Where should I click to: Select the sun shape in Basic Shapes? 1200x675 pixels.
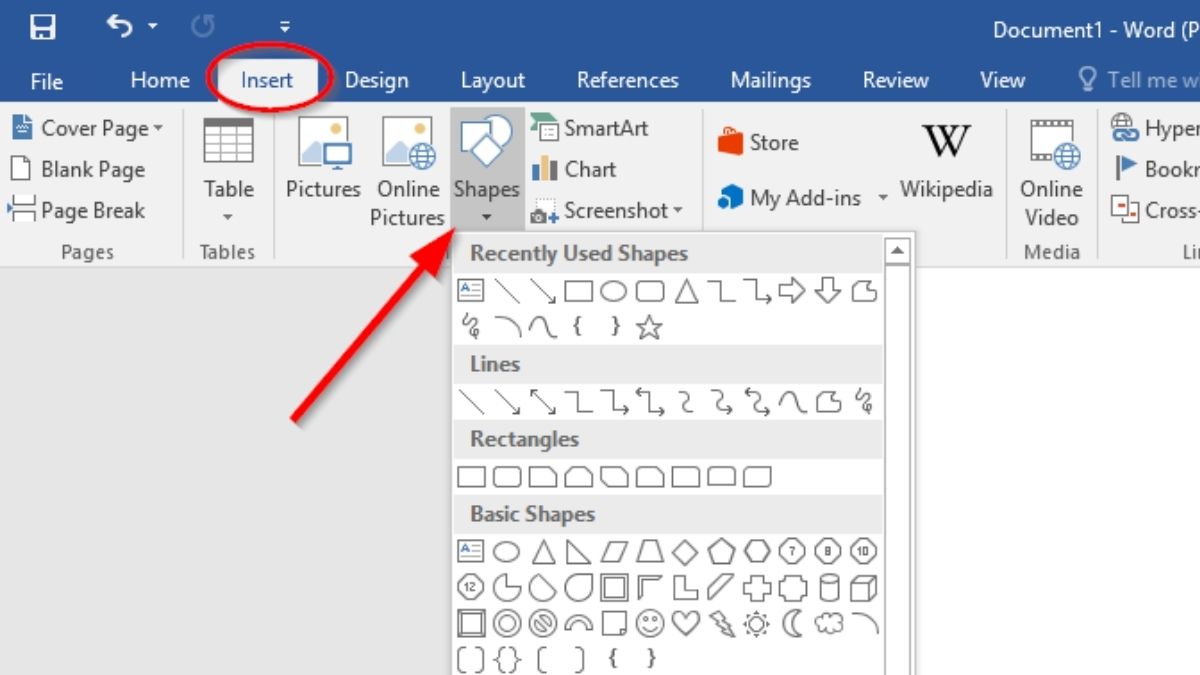[x=756, y=624]
